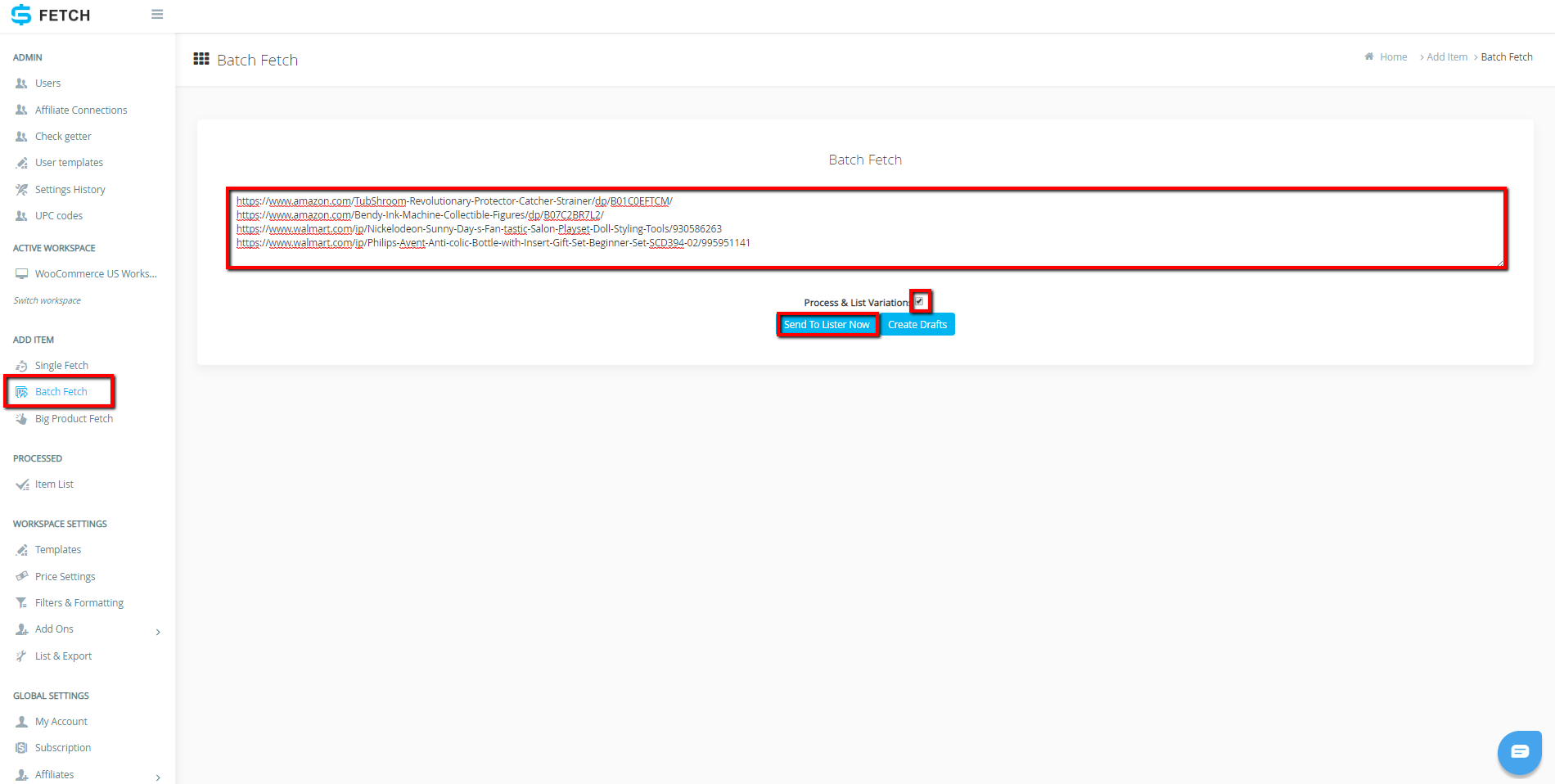Image resolution: width=1555 pixels, height=784 pixels.
Task: Click the User templates icon
Action: click(21, 163)
